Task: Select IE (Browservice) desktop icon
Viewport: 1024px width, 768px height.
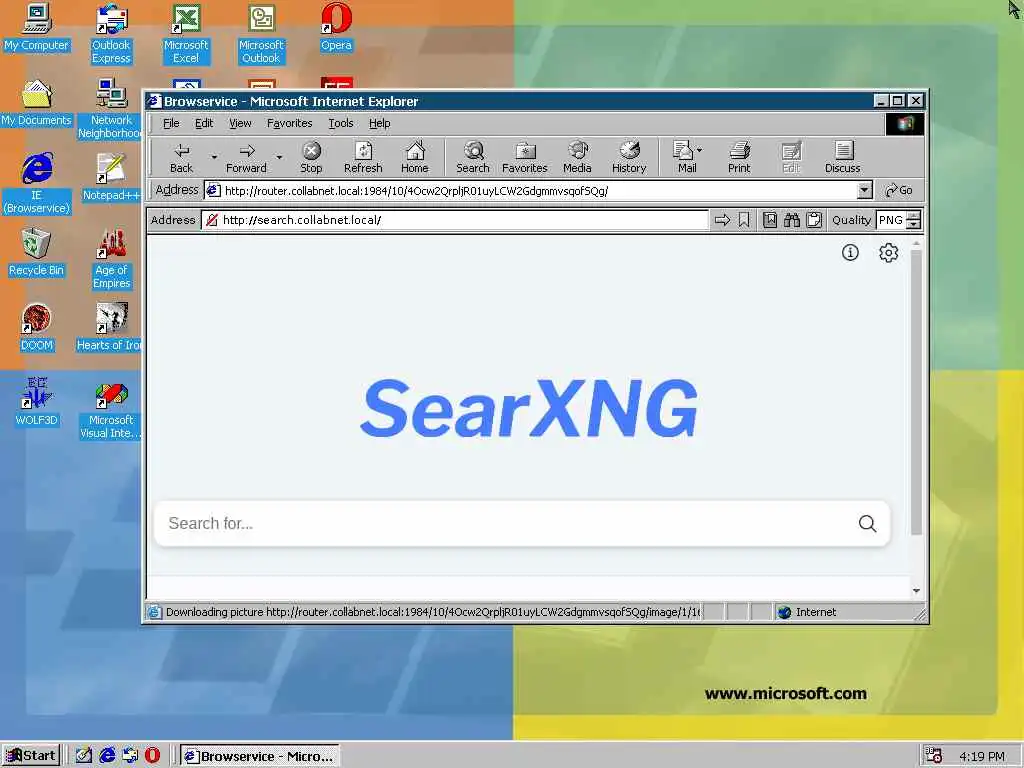Action: (x=37, y=184)
